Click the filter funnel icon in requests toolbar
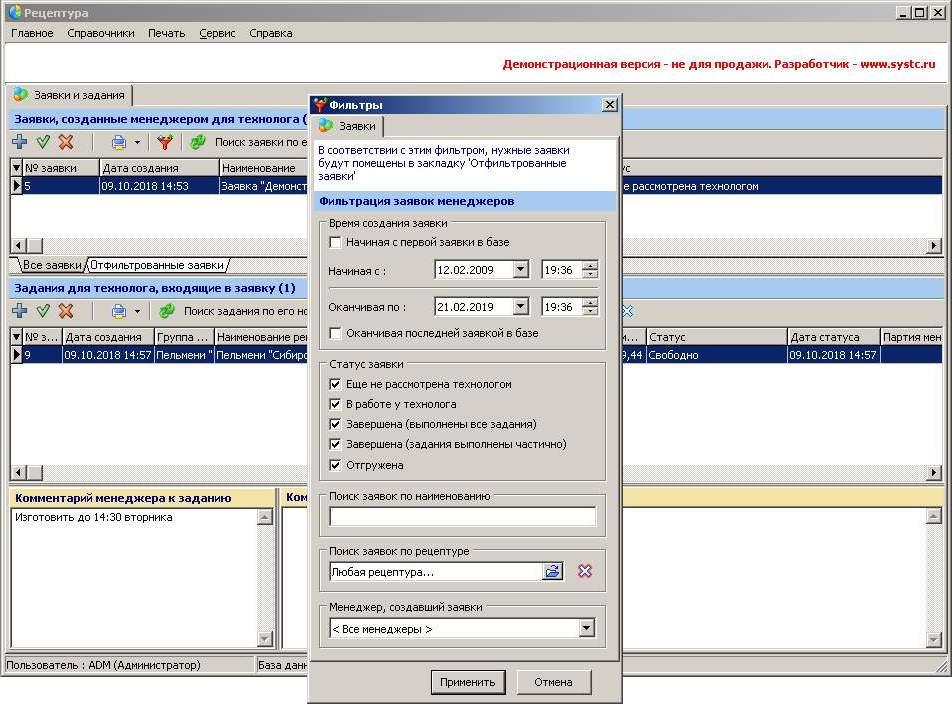This screenshot has height=704, width=952. [x=165, y=143]
